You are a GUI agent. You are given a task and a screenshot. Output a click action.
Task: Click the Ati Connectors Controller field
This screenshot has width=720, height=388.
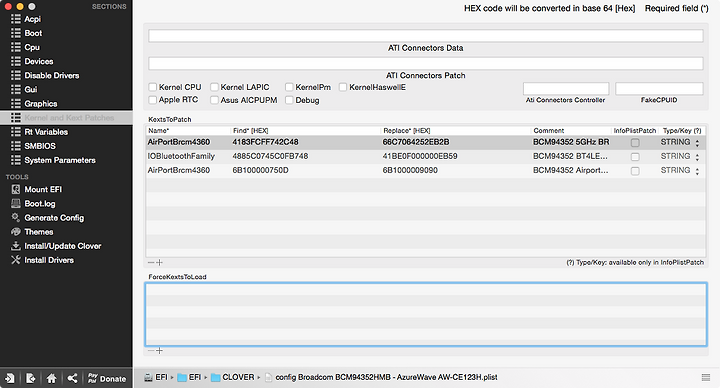[566, 89]
